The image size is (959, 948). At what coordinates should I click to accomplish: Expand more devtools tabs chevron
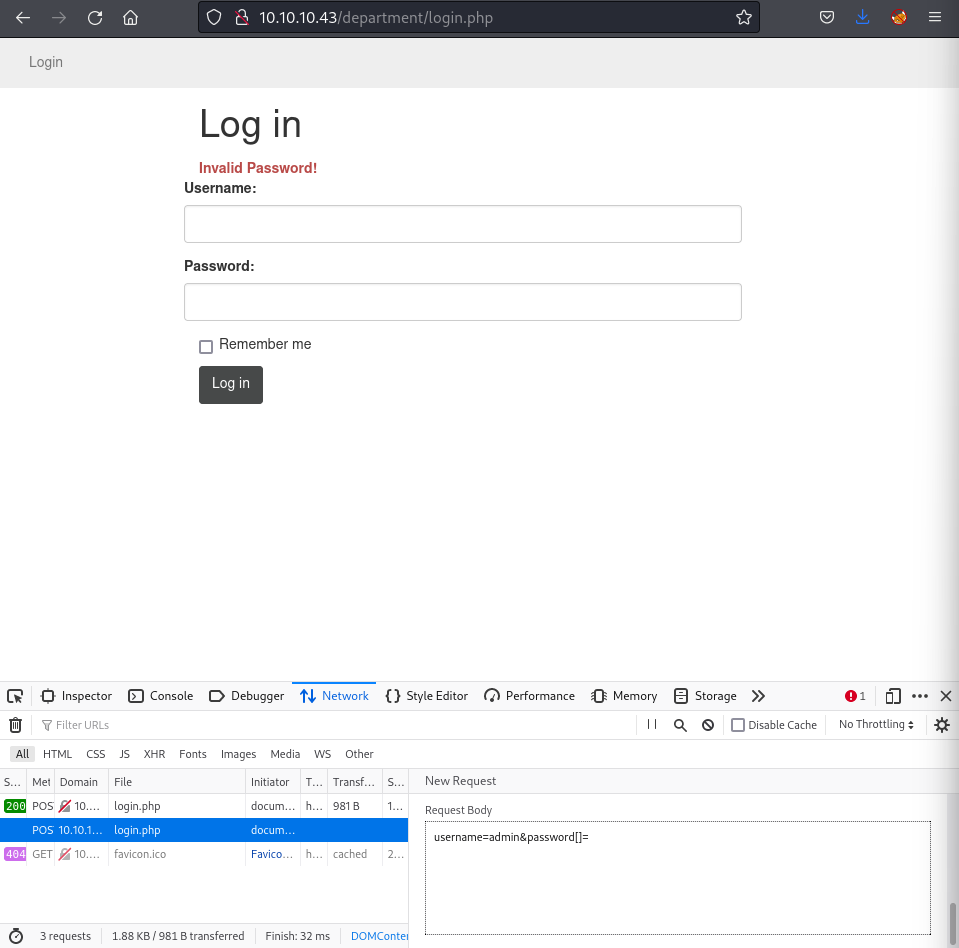tap(758, 696)
